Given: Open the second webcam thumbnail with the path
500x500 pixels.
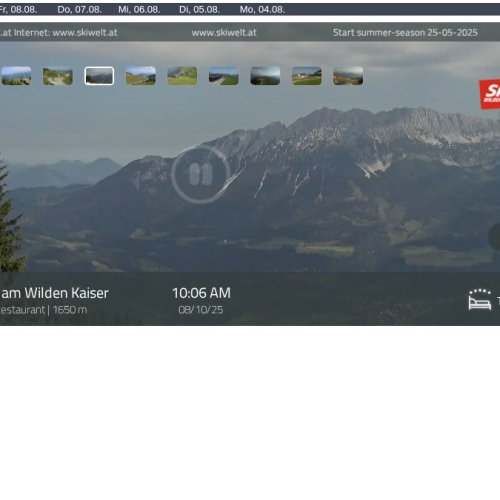Looking at the screenshot, I should (58, 76).
